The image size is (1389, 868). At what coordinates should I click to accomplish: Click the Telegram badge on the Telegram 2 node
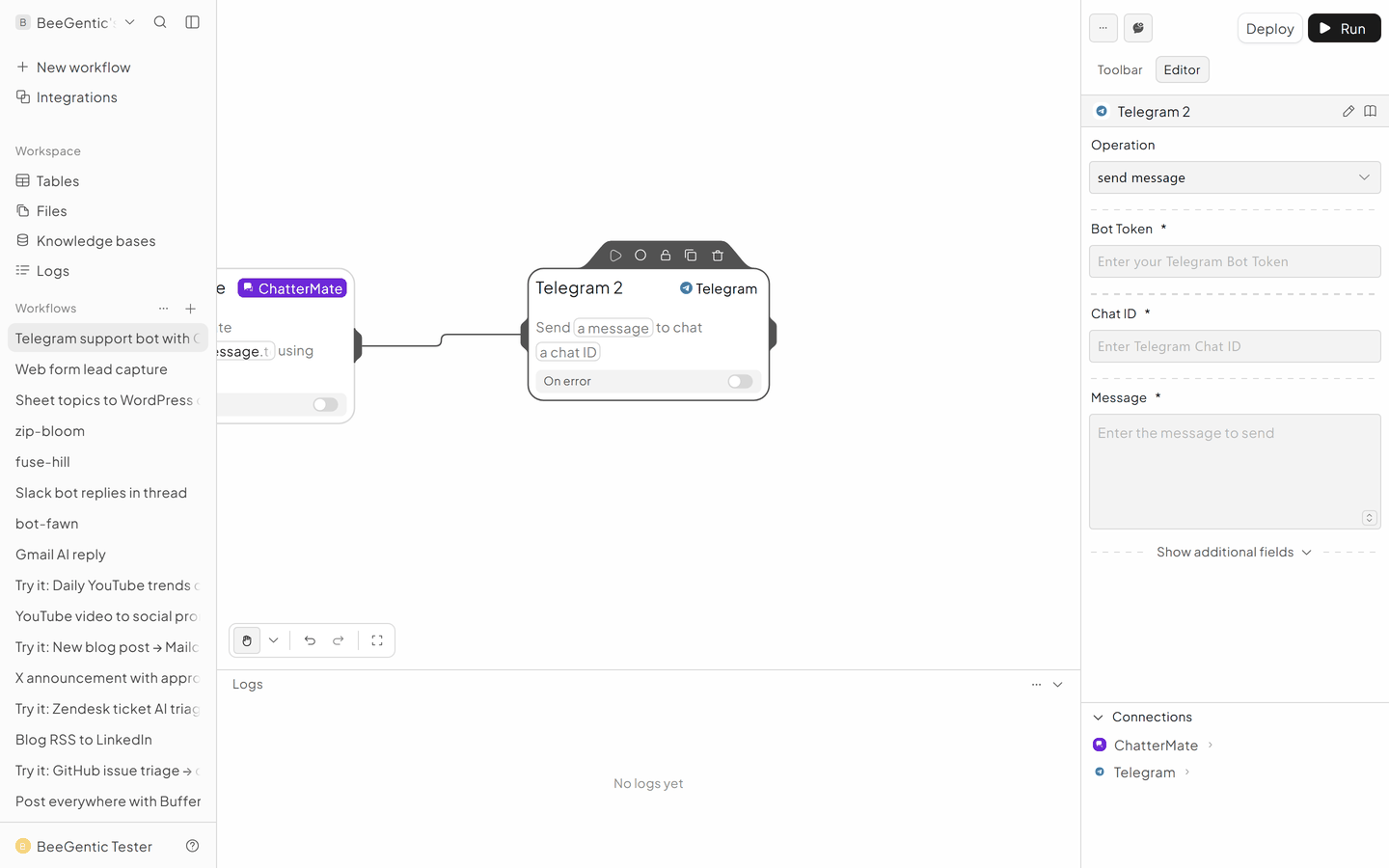point(719,288)
